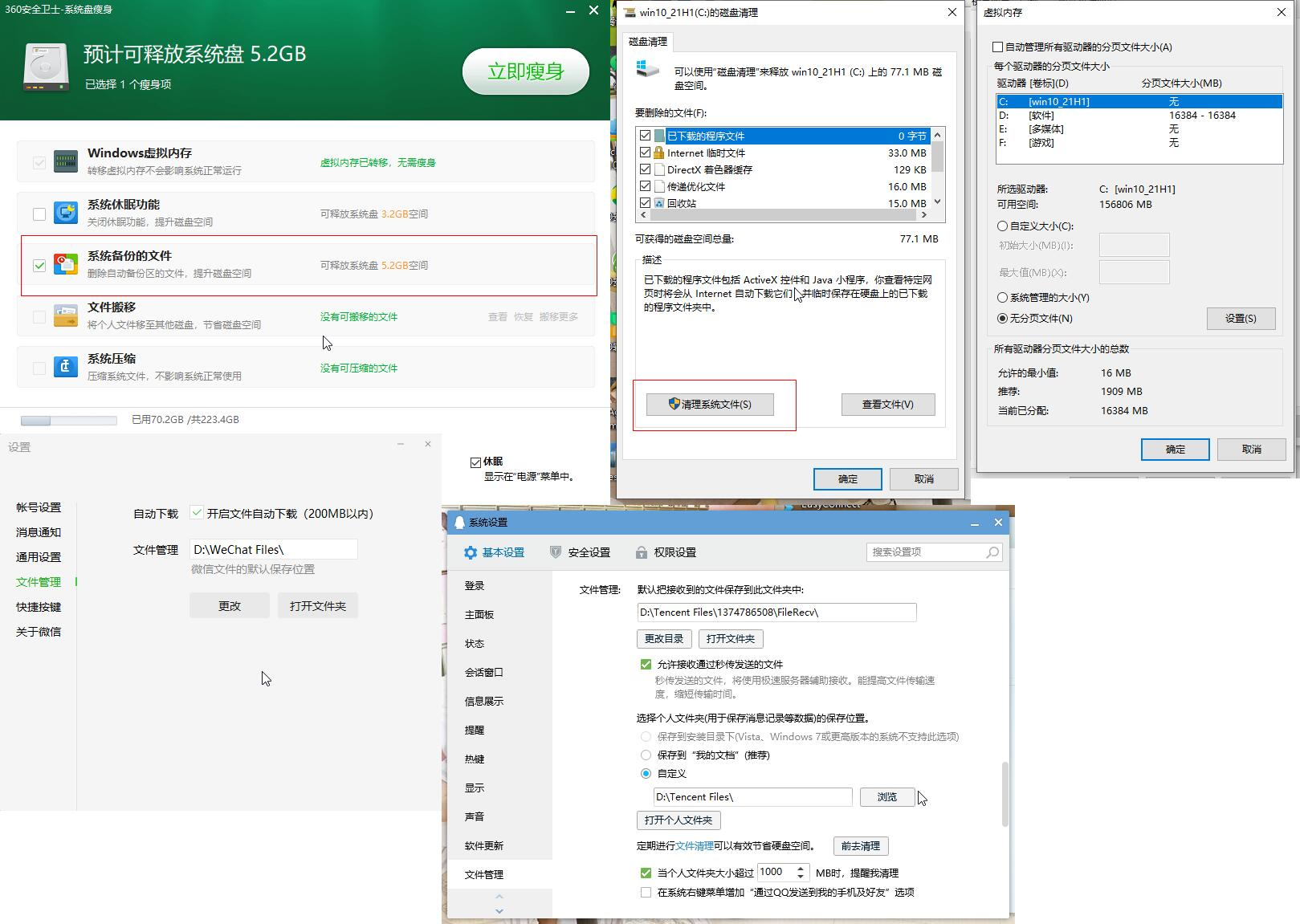
Task: Click right arrow of Disk Cleanup horizontal scrollbar
Action: 923,215
